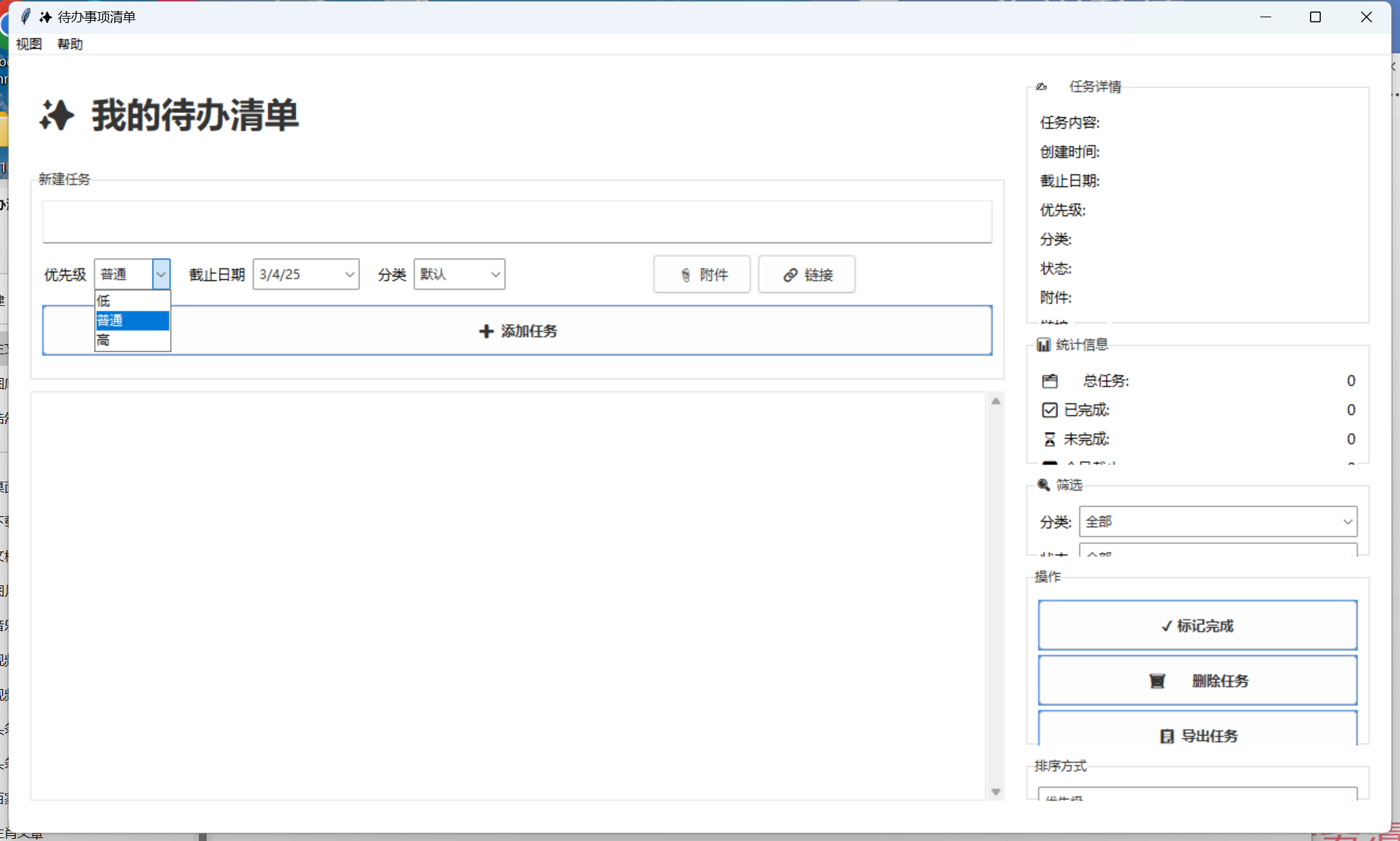Click the magnifier icon beside 筛选
1400x841 pixels.
click(1044, 485)
